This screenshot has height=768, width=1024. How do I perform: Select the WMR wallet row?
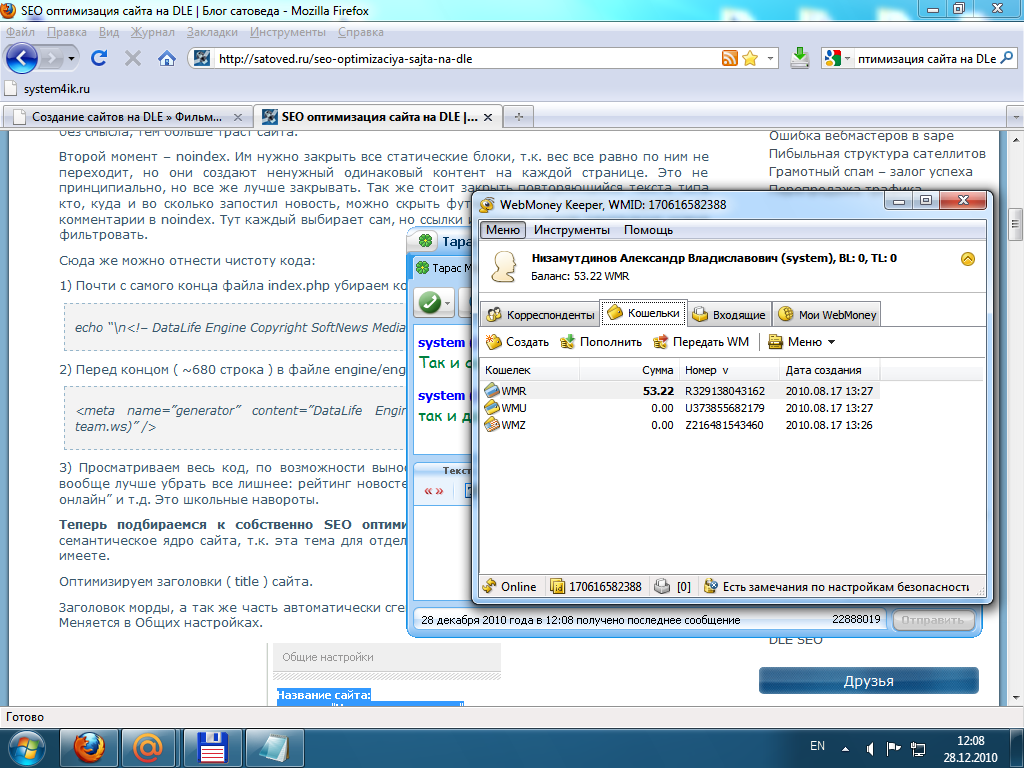click(x=680, y=391)
